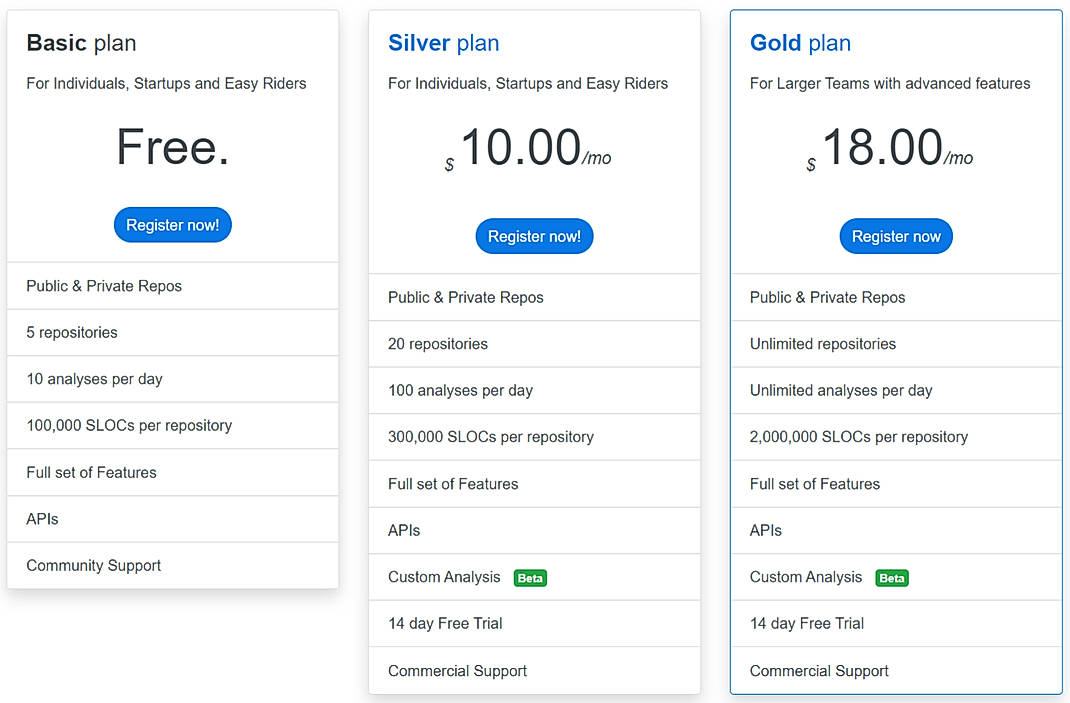
Task: Click the Beta badge next to Silver Custom Analysis
Action: (x=530, y=578)
